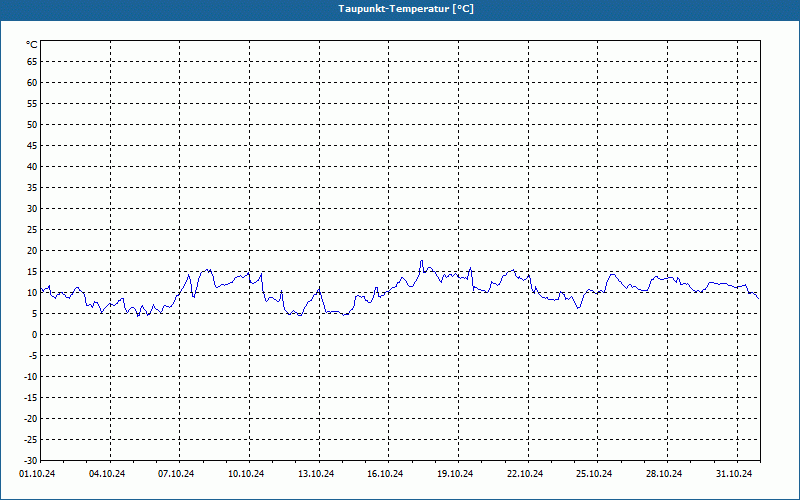Click the -10 value on the y-axis
This screenshot has height=500, width=800.
[31, 377]
